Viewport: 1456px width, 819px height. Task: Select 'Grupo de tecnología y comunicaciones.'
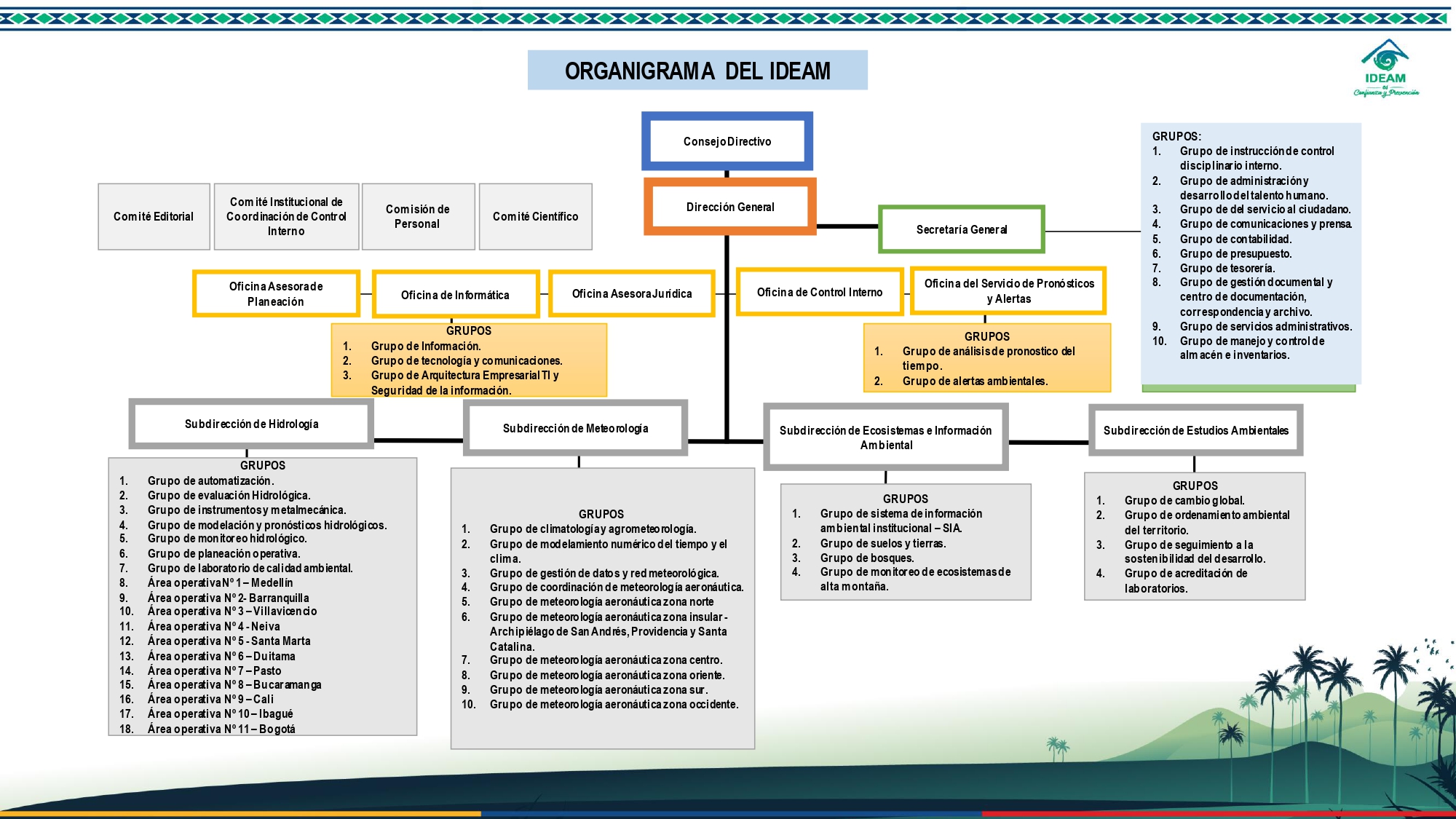(x=467, y=360)
